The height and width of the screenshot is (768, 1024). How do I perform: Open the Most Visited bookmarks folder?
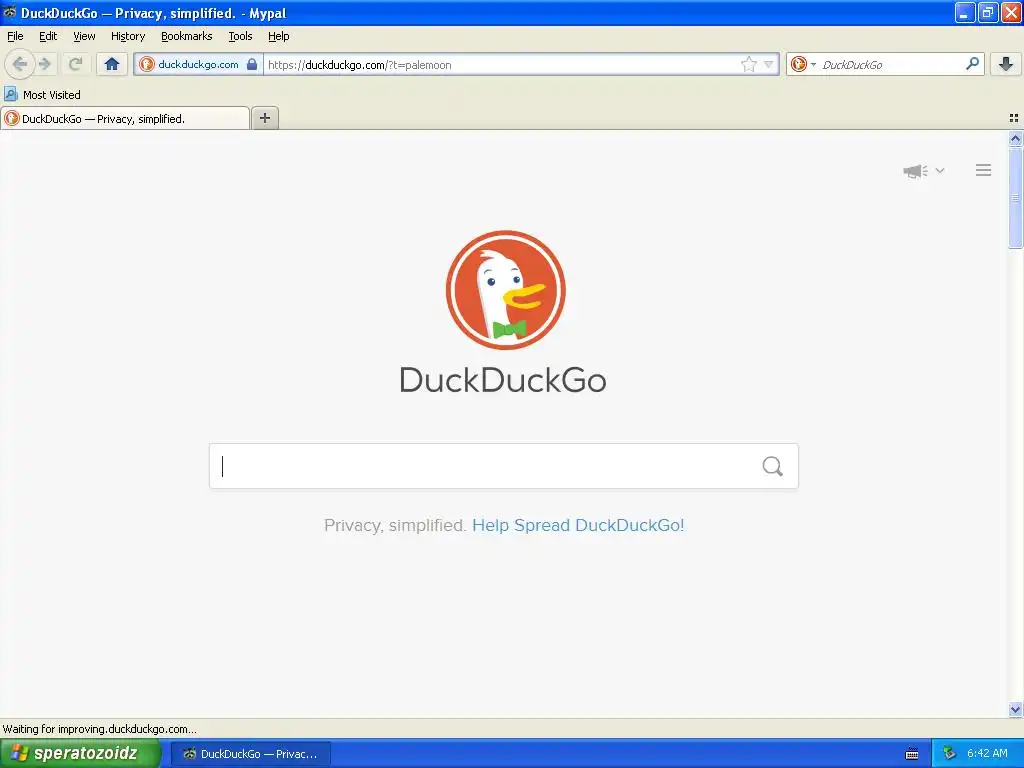tap(43, 95)
